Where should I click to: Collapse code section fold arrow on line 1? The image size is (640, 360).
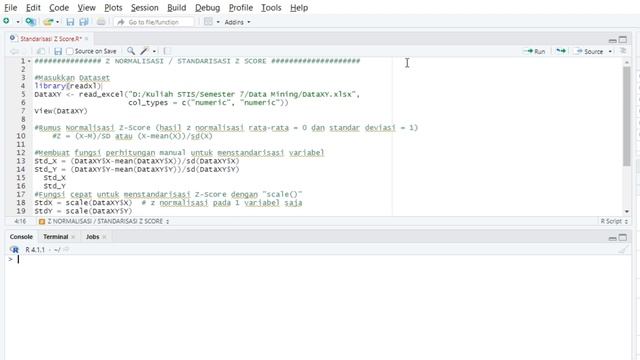(x=29, y=61)
